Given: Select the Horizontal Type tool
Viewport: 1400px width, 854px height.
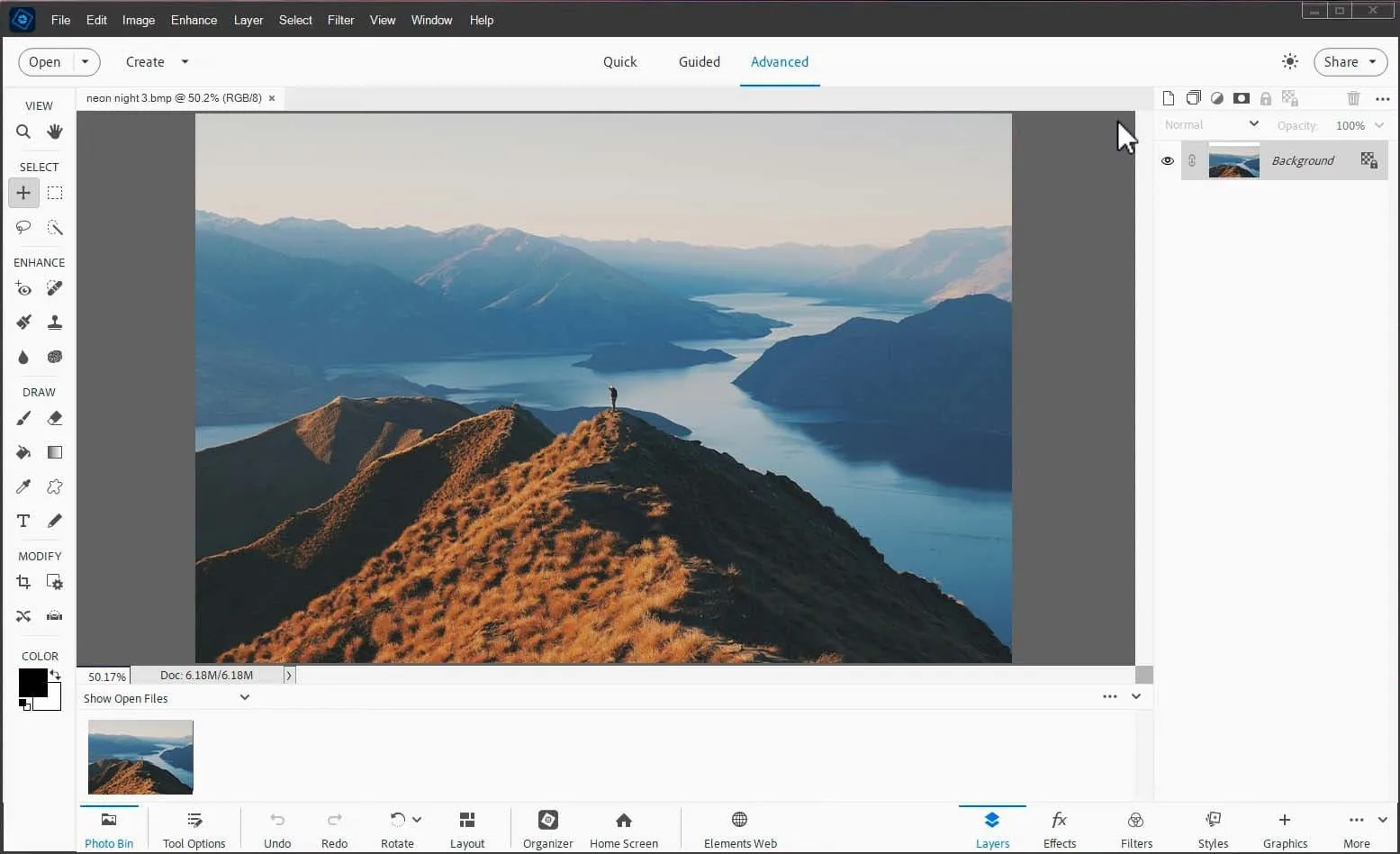Looking at the screenshot, I should (23, 521).
